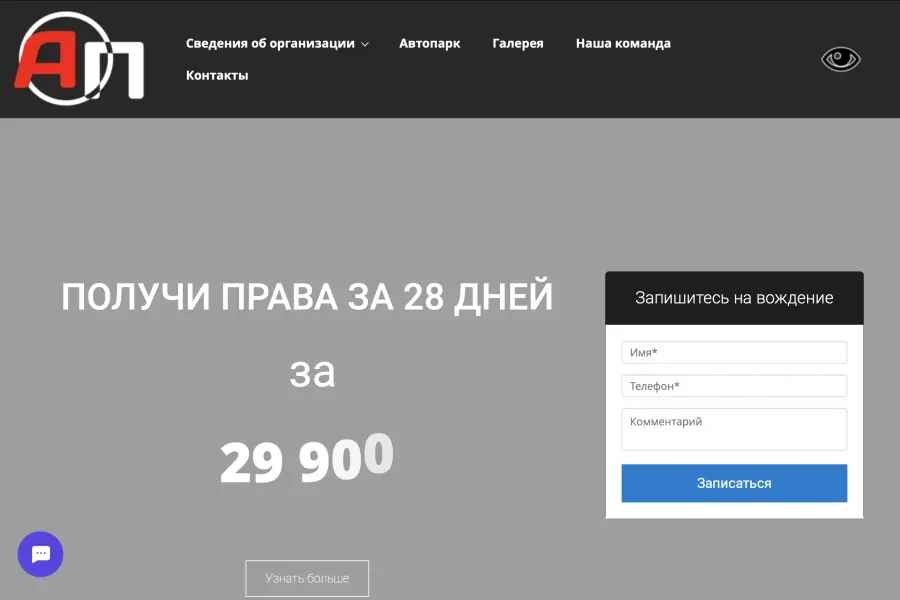900x600 pixels.
Task: Open the Галерея section
Action: [x=518, y=44]
